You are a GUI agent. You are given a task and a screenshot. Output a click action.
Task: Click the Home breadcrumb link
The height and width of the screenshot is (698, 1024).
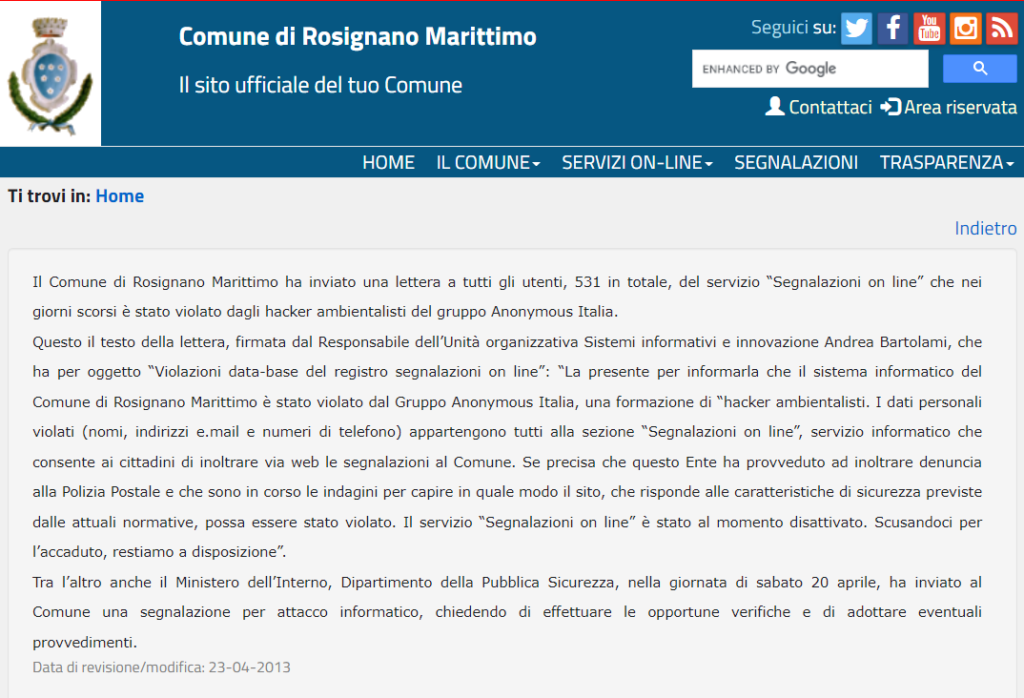(x=120, y=196)
